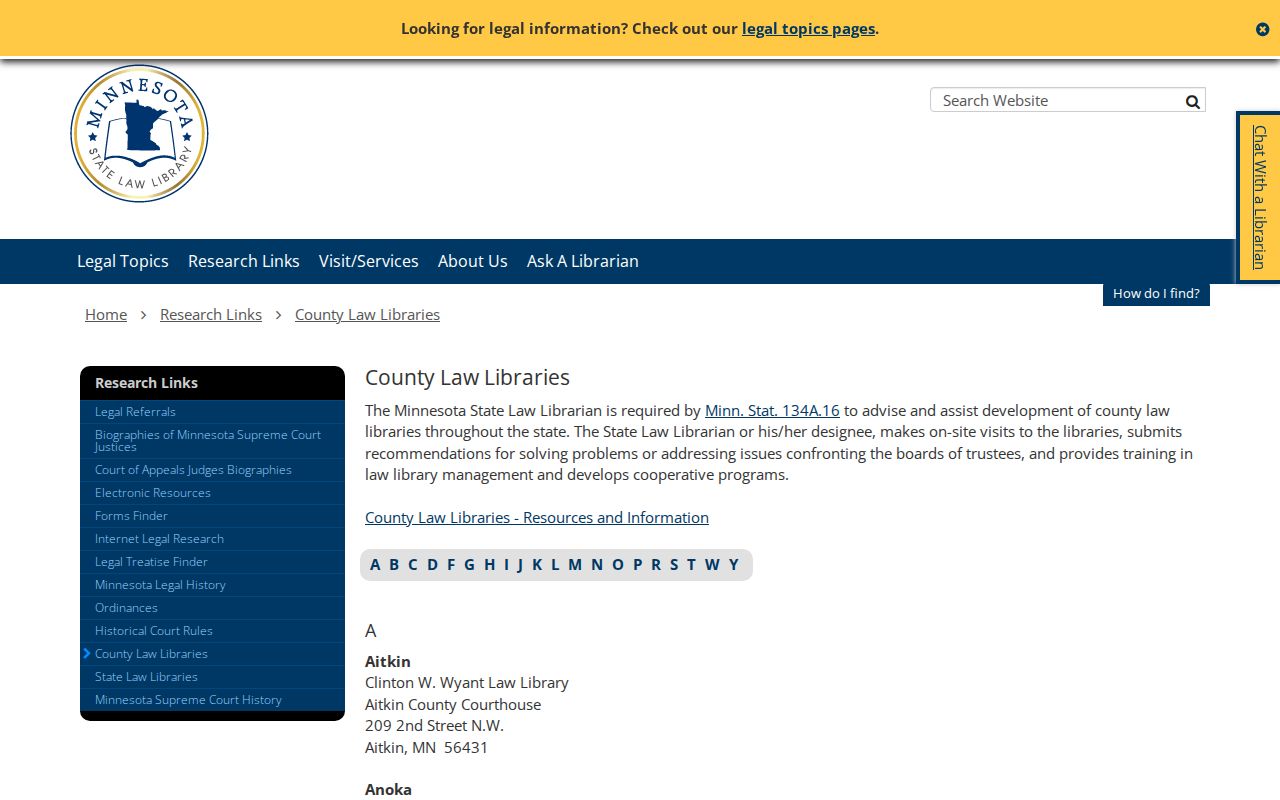The width and height of the screenshot is (1280, 800).
Task: Open Legal Treatise Finder sidebar link
Action: [x=151, y=561]
